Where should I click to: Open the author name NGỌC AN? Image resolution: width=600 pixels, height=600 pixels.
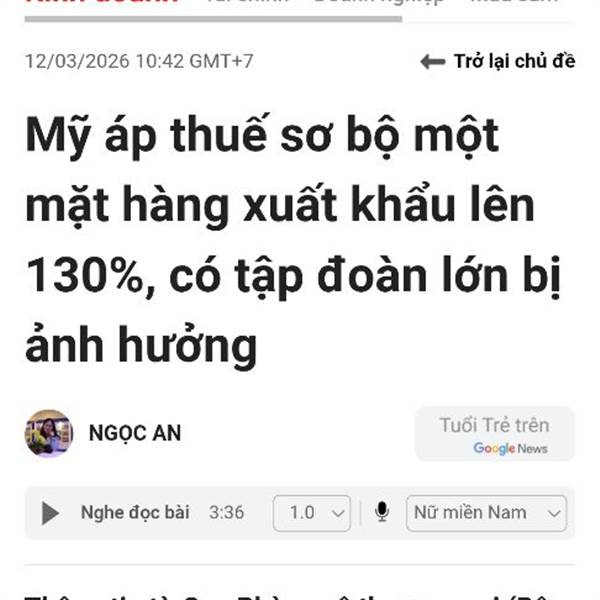click(135, 433)
